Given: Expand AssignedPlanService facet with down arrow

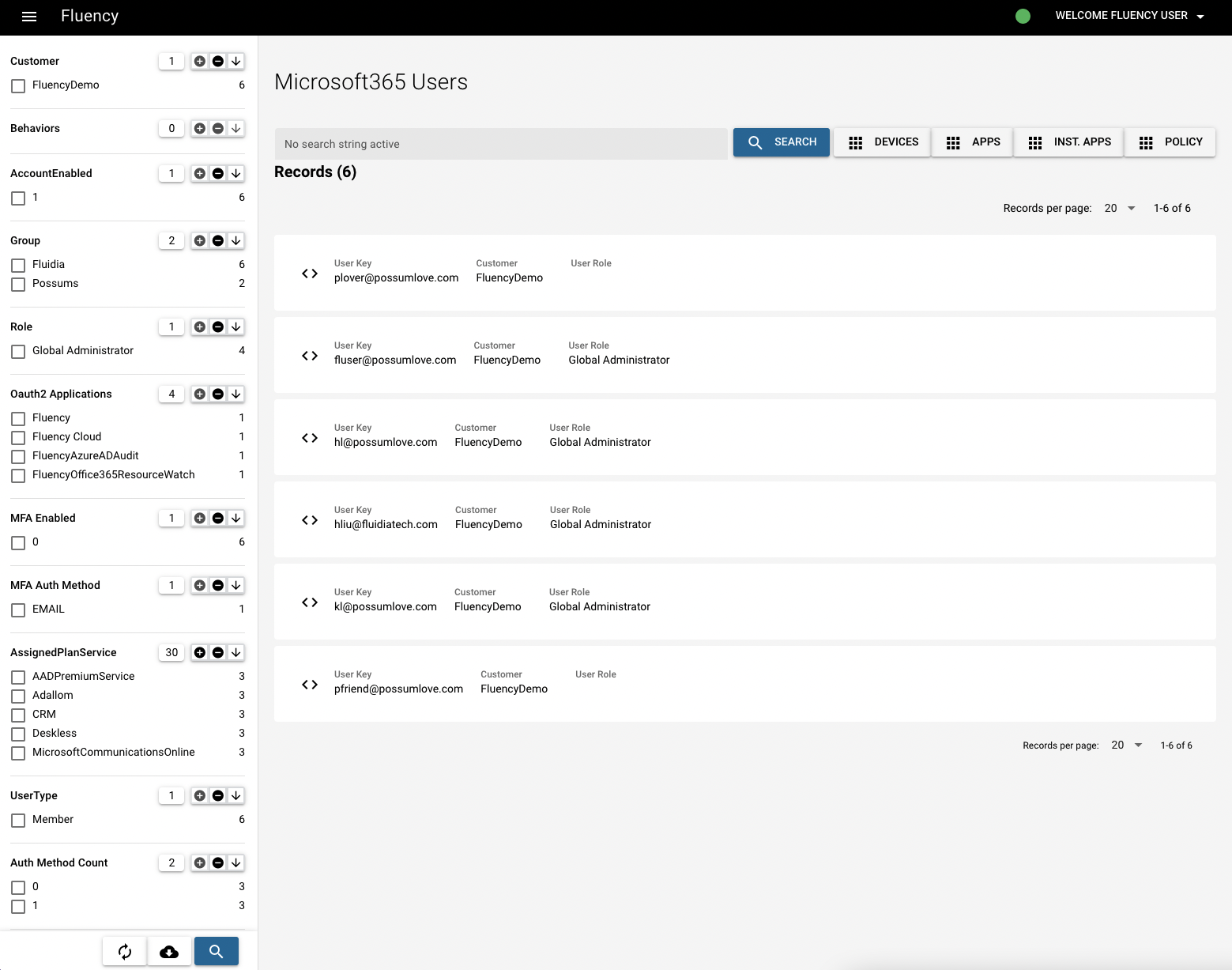Looking at the screenshot, I should [x=235, y=652].
